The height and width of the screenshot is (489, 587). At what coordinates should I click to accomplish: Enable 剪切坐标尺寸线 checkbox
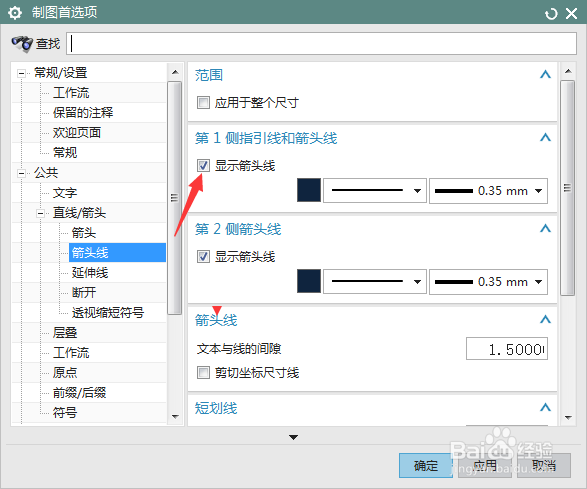click(203, 373)
